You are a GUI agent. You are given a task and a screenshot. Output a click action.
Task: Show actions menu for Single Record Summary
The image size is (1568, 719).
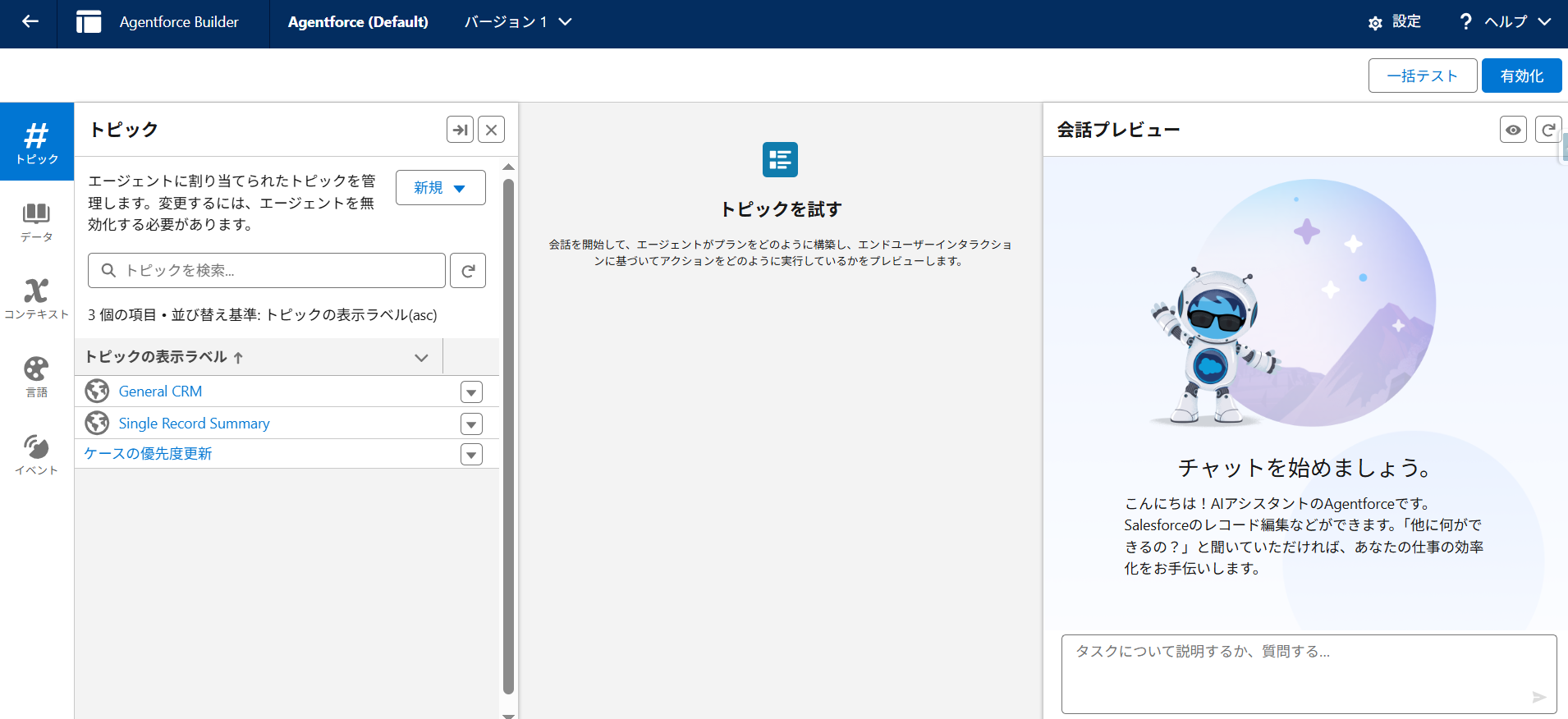tap(471, 424)
